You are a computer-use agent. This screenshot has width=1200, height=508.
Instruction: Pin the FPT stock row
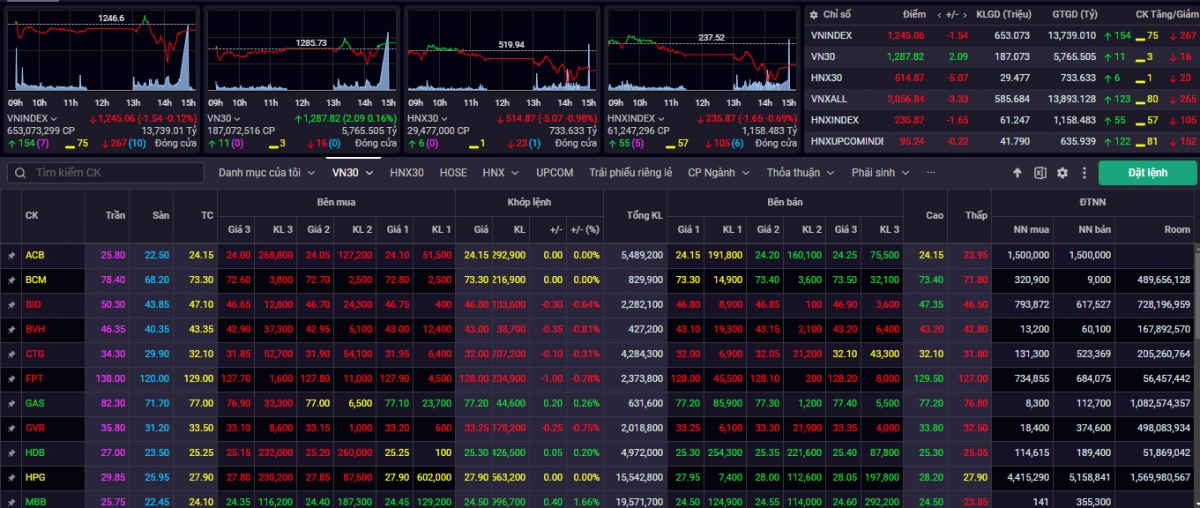11,378
